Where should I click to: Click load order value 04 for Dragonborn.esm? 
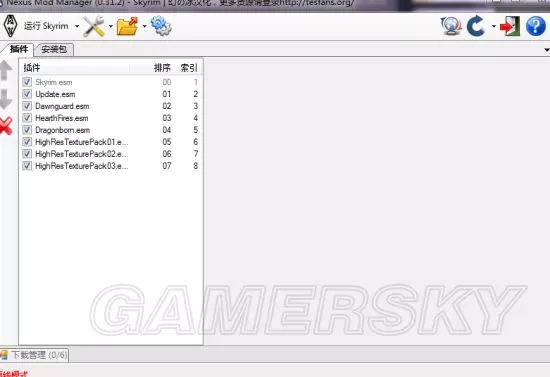point(167,130)
